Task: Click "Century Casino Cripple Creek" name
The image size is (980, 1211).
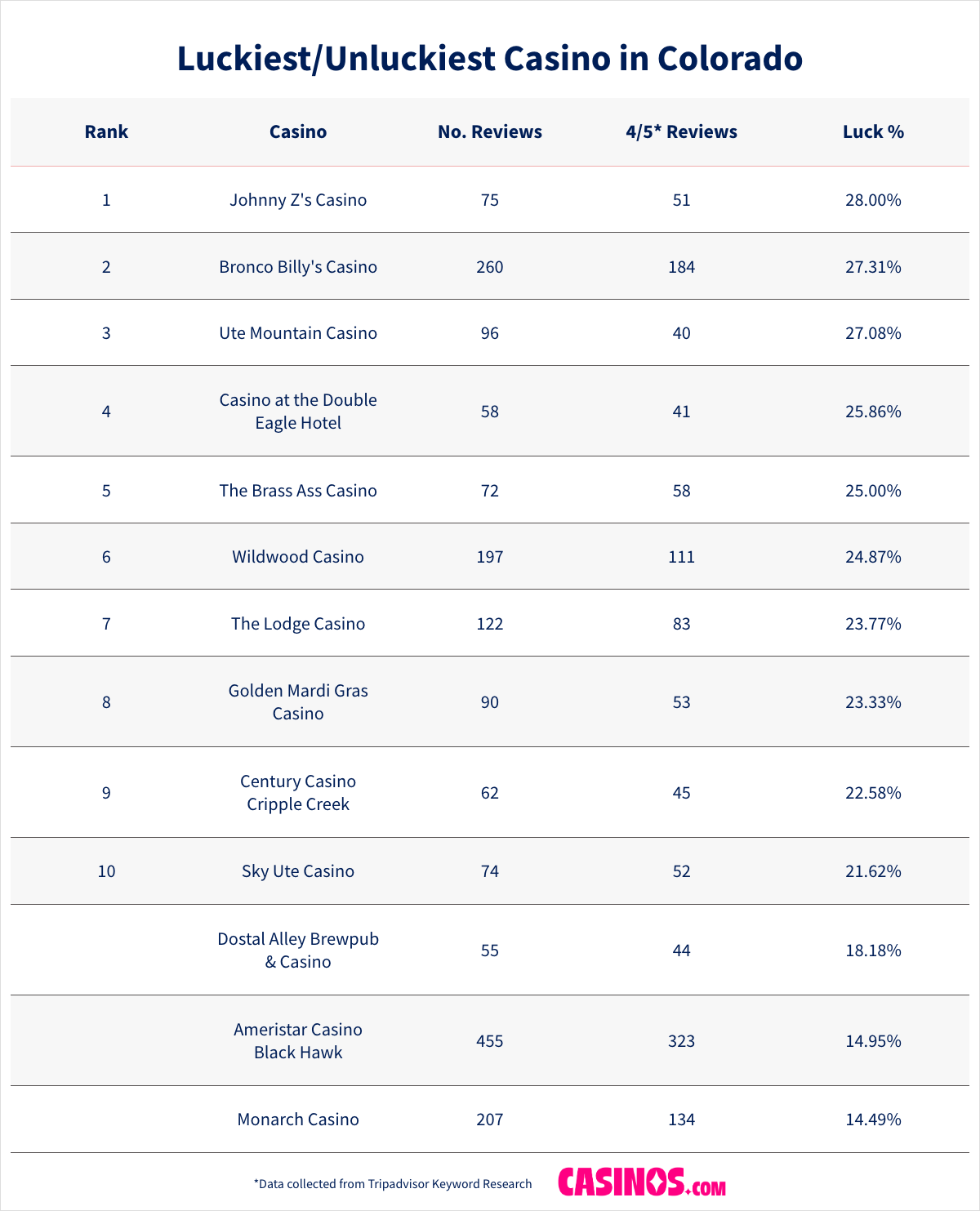Action: (x=298, y=793)
